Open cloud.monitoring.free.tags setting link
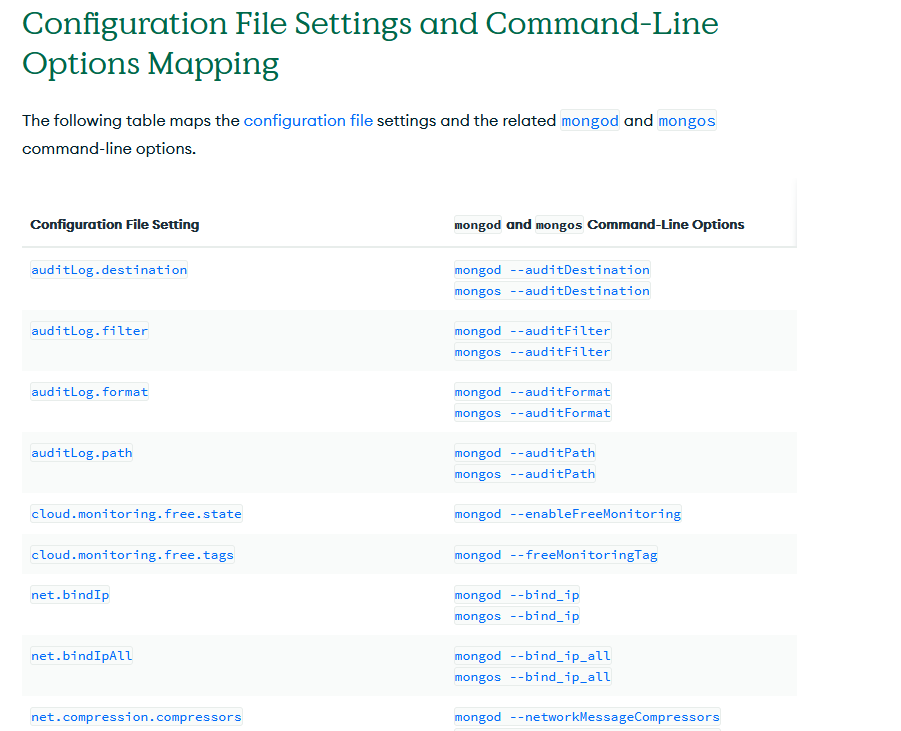Screen dimensions: 901x731 coord(132,555)
